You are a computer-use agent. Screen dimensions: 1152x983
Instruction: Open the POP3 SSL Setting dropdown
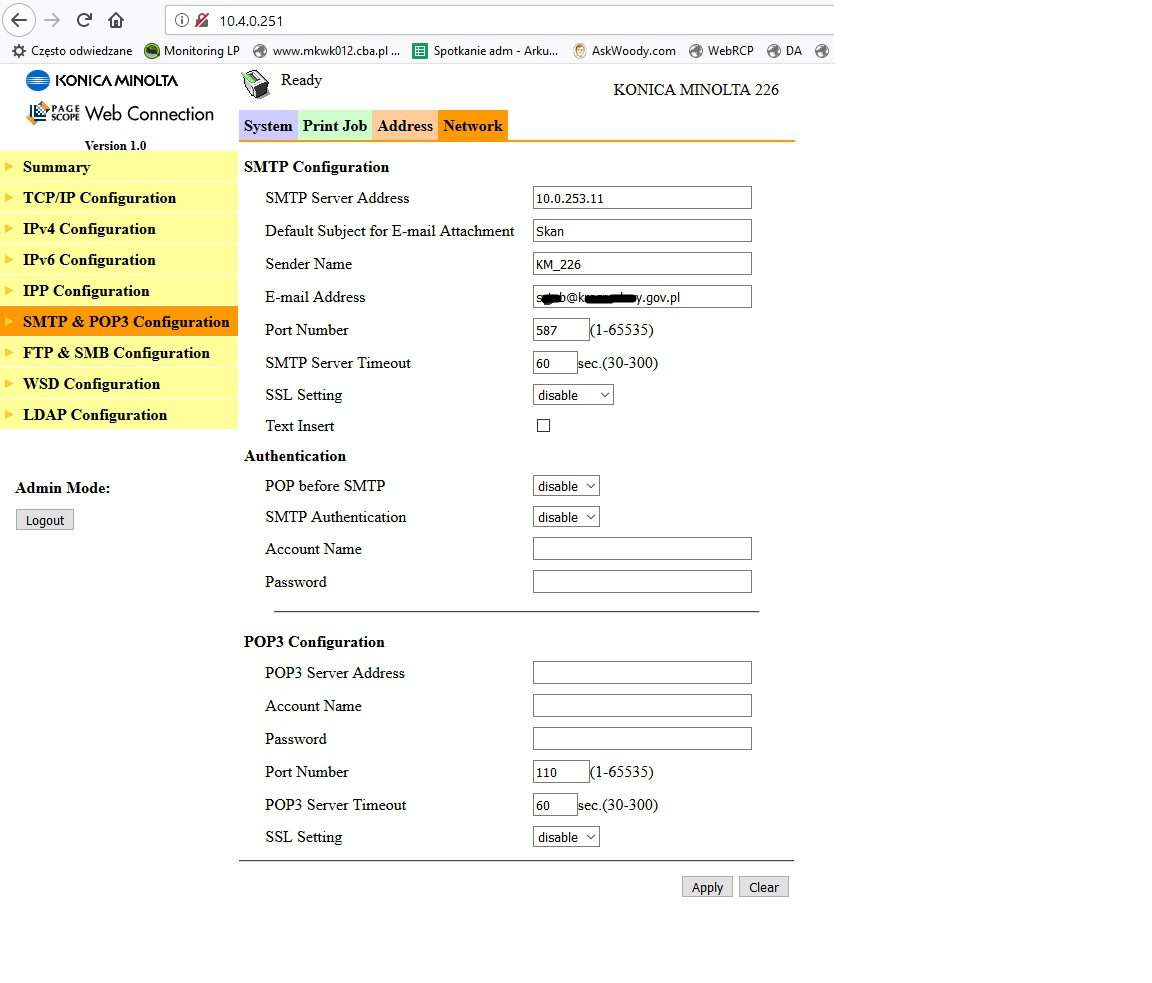click(566, 837)
